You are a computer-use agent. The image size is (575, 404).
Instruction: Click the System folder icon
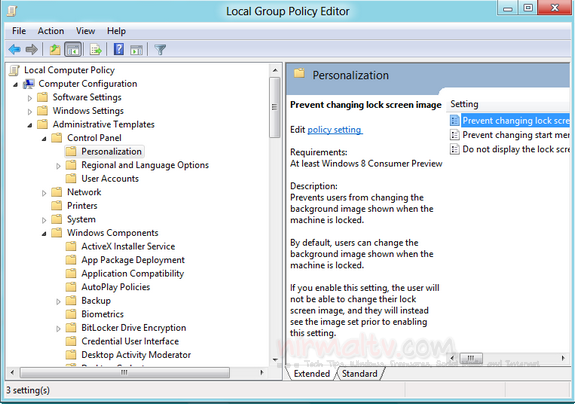(56, 219)
